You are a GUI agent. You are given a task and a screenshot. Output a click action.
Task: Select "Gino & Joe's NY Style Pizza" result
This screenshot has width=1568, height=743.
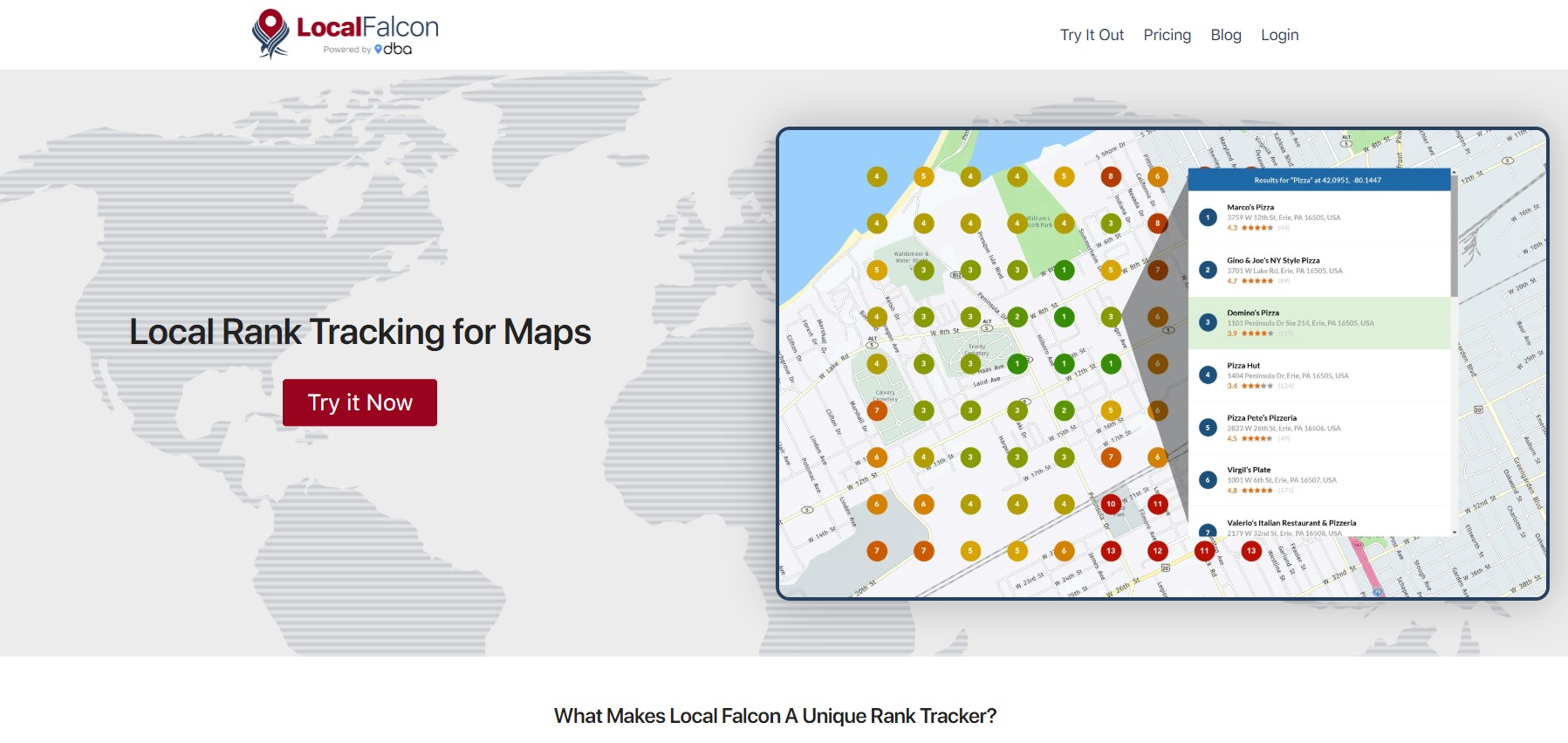pyautogui.click(x=1319, y=271)
